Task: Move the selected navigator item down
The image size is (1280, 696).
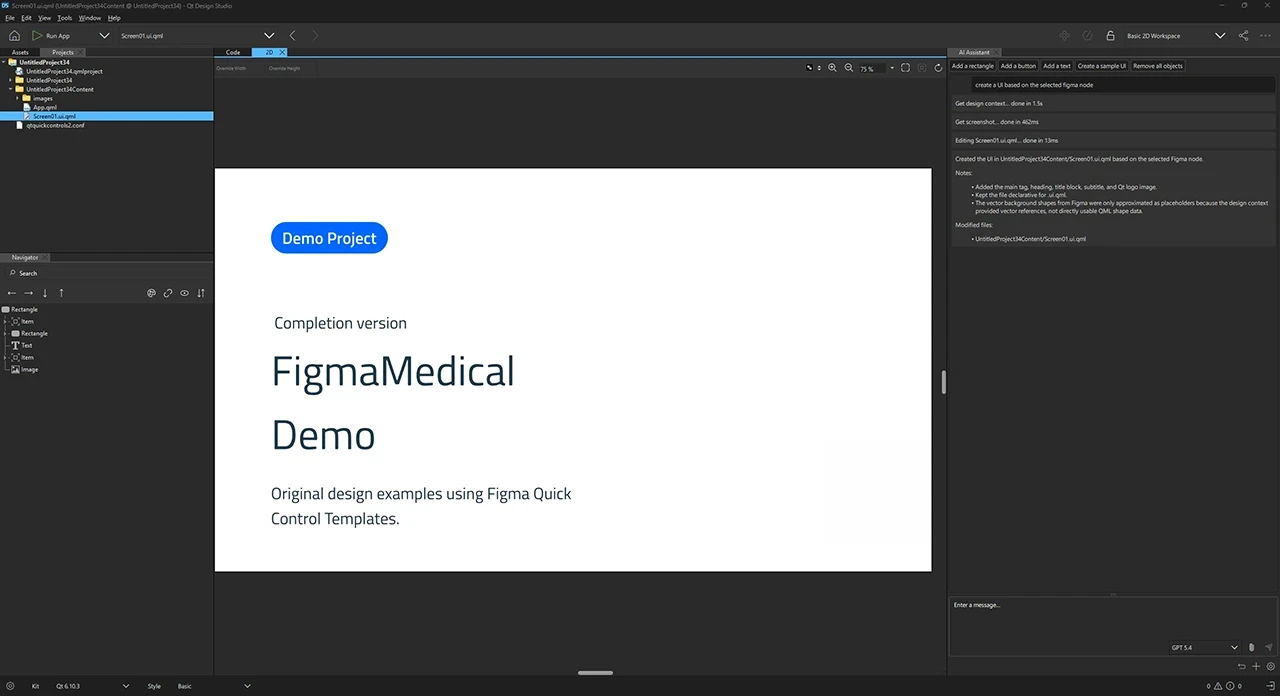Action: pos(45,293)
